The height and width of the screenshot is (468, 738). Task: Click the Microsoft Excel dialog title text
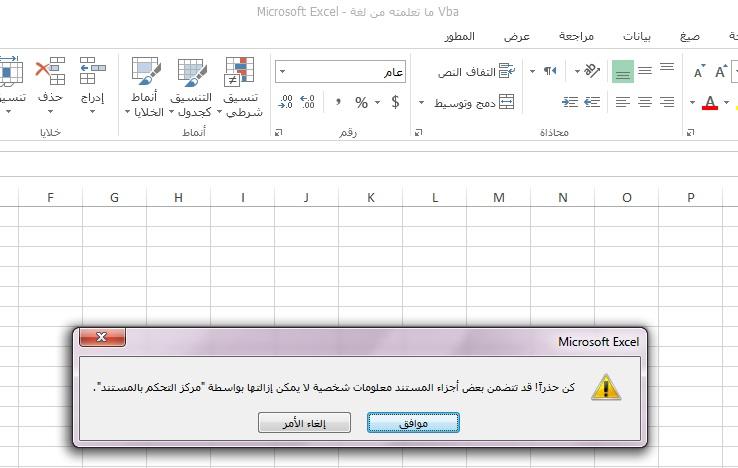click(x=598, y=342)
